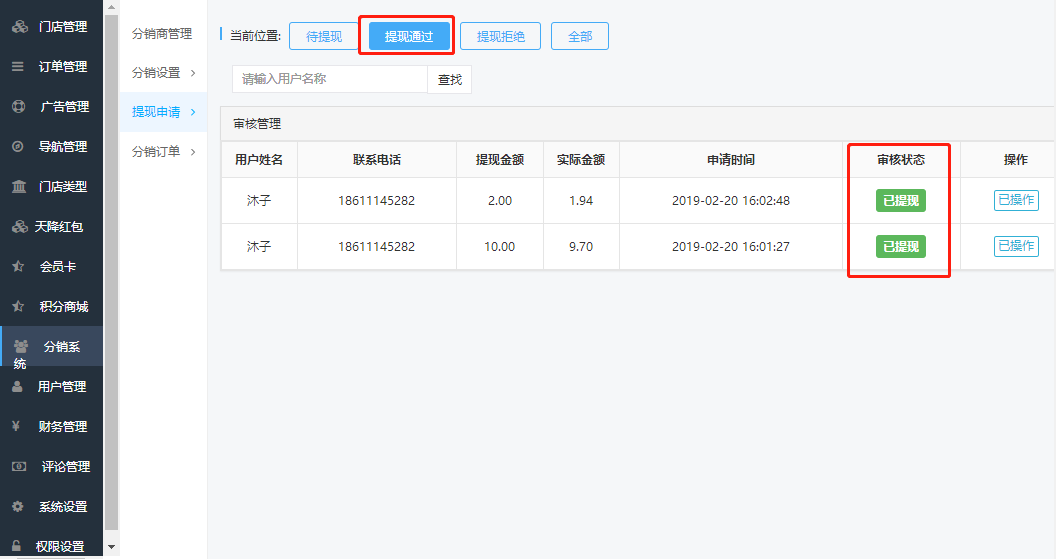Click 已提现 badge for 10.00 row
1056x559 pixels.
pos(900,246)
